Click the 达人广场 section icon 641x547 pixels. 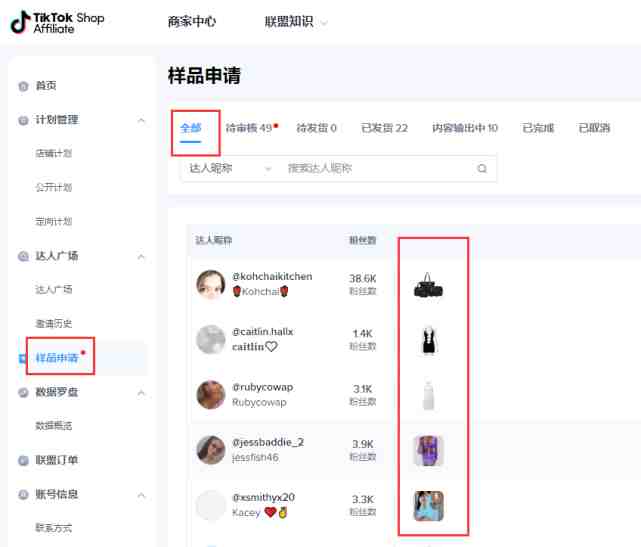23,256
